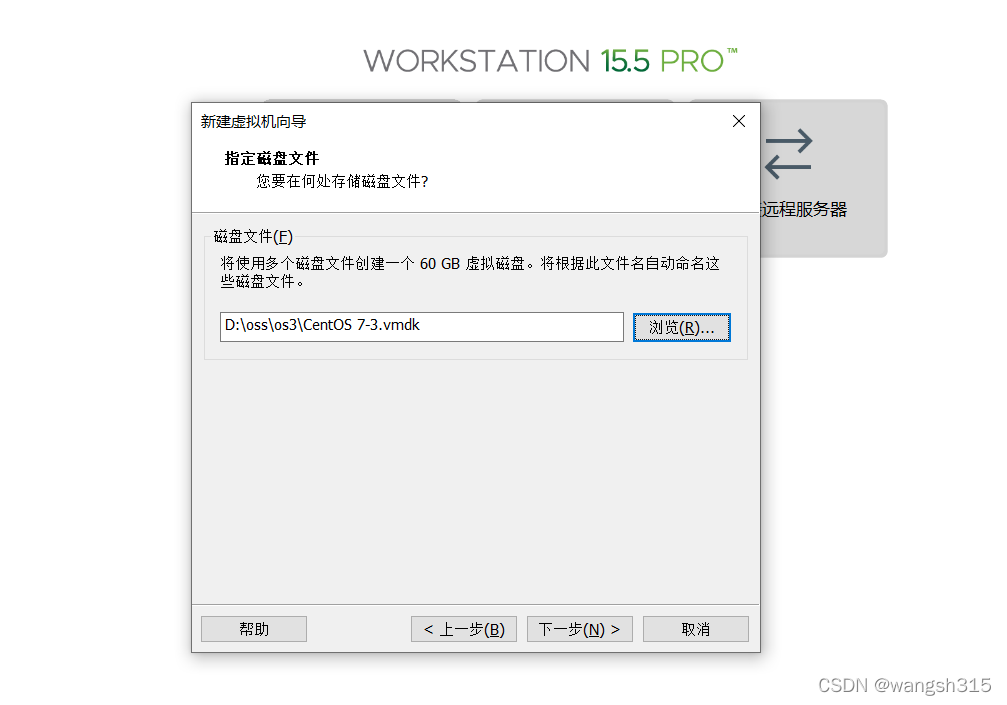The width and height of the screenshot is (1007, 705).
Task: Cancel the wizard with 取消
Action: tap(696, 629)
